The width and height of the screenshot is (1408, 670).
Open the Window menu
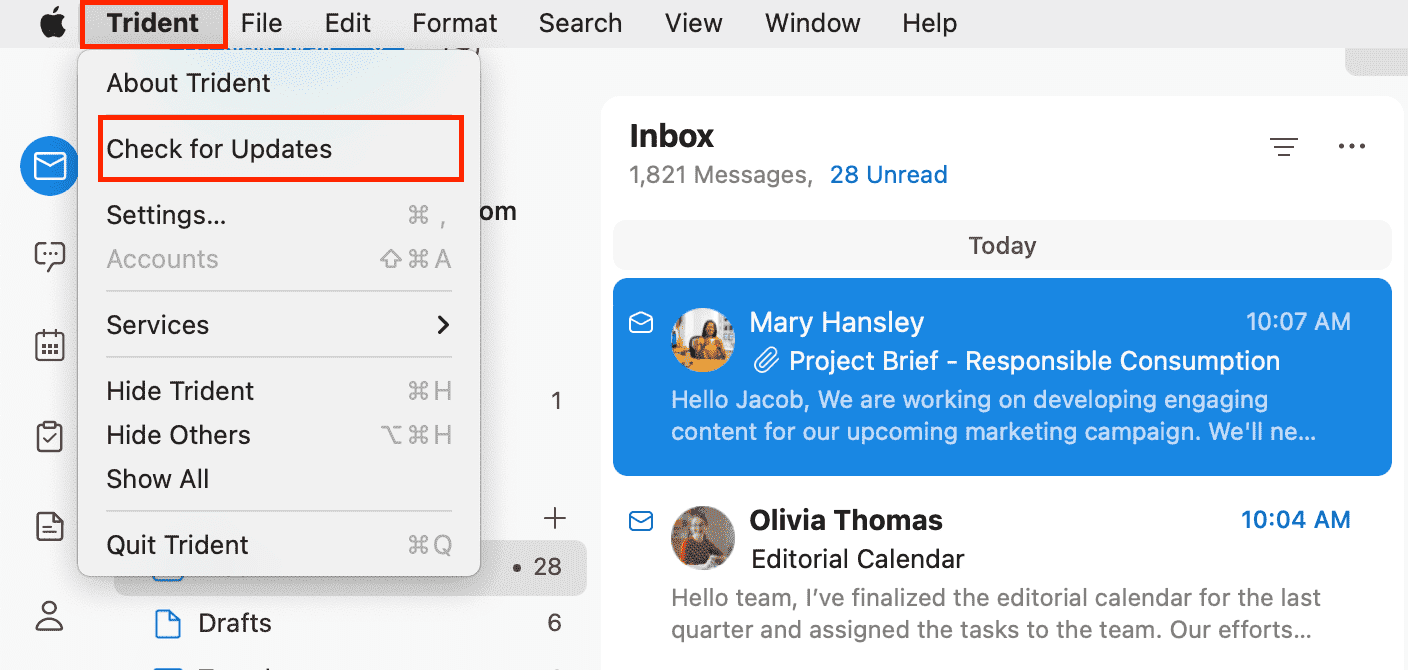point(813,23)
